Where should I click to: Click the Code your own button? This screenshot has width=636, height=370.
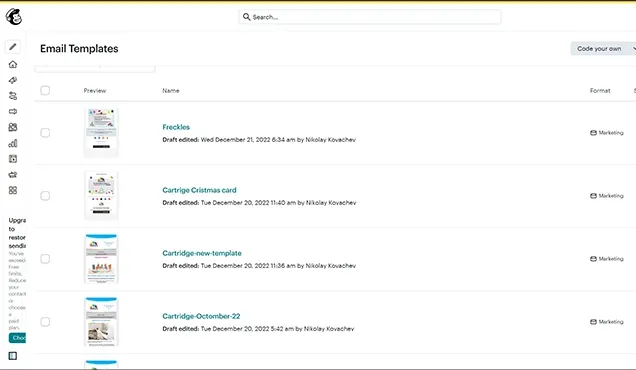(x=599, y=49)
